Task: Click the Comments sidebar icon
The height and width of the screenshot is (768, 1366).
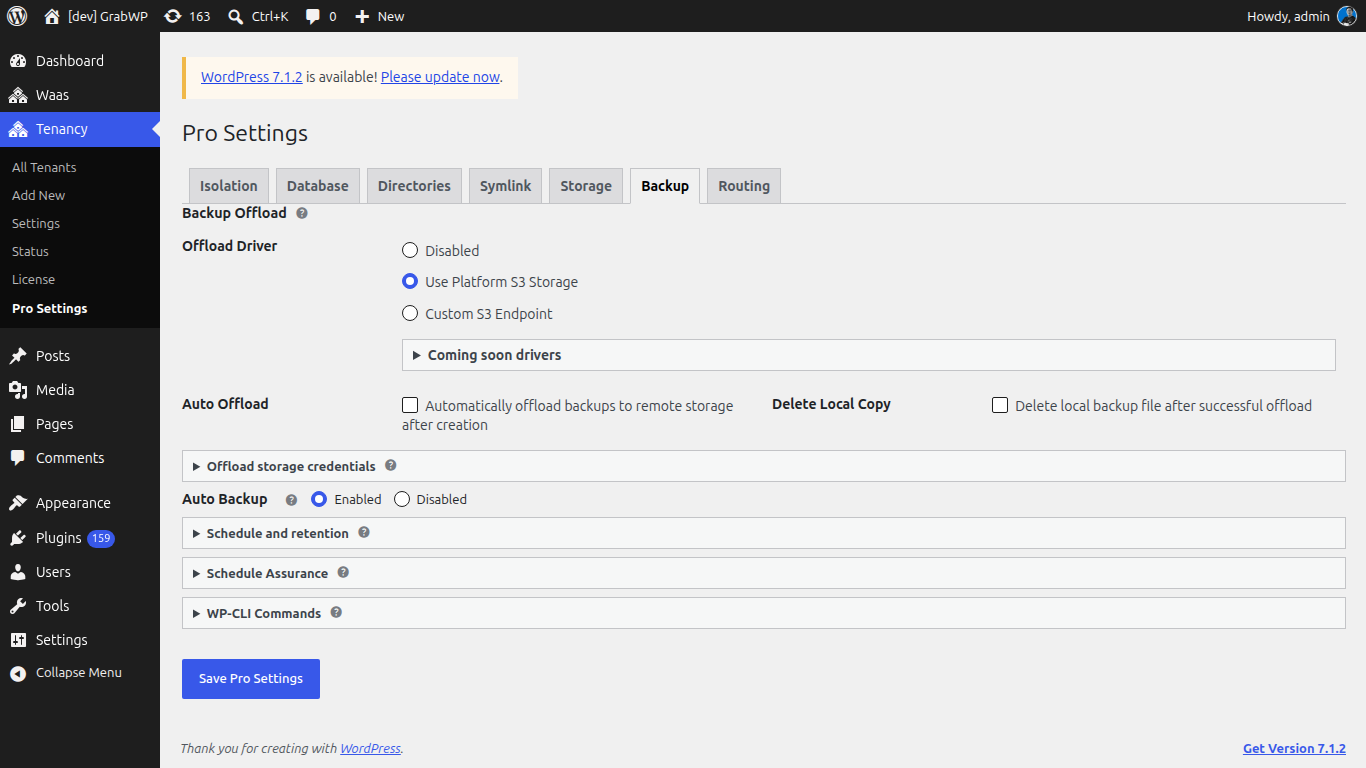Action: [x=18, y=458]
